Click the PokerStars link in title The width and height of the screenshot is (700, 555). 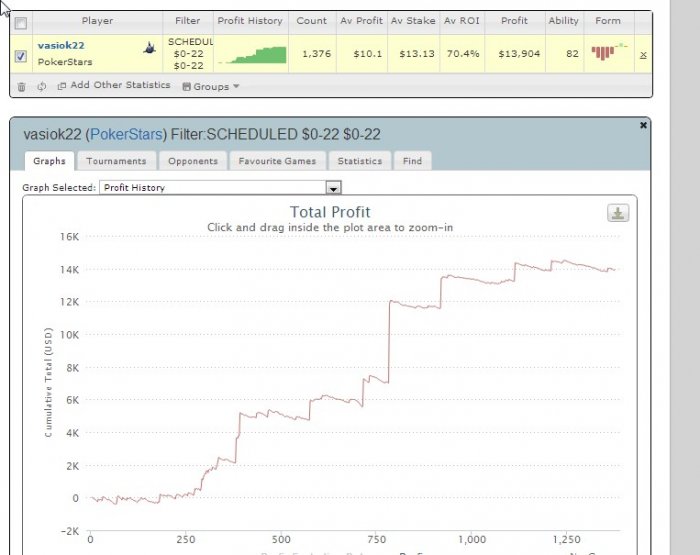pyautogui.click(x=126, y=134)
